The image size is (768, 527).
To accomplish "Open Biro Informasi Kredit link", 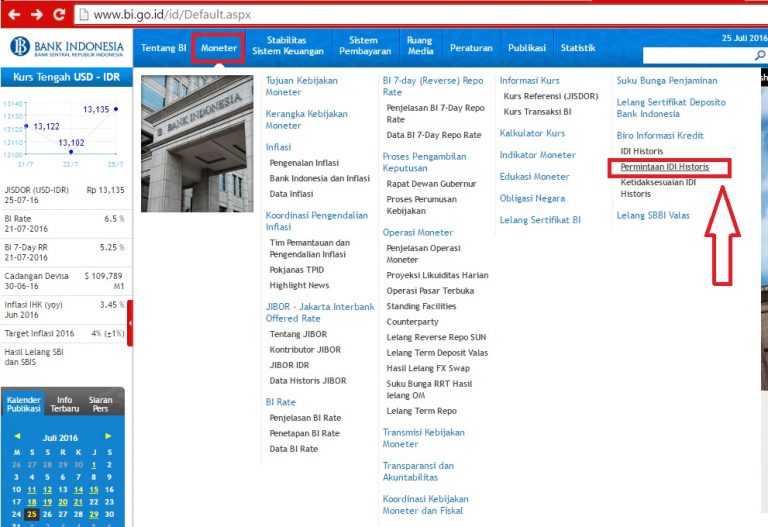I will (x=660, y=136).
